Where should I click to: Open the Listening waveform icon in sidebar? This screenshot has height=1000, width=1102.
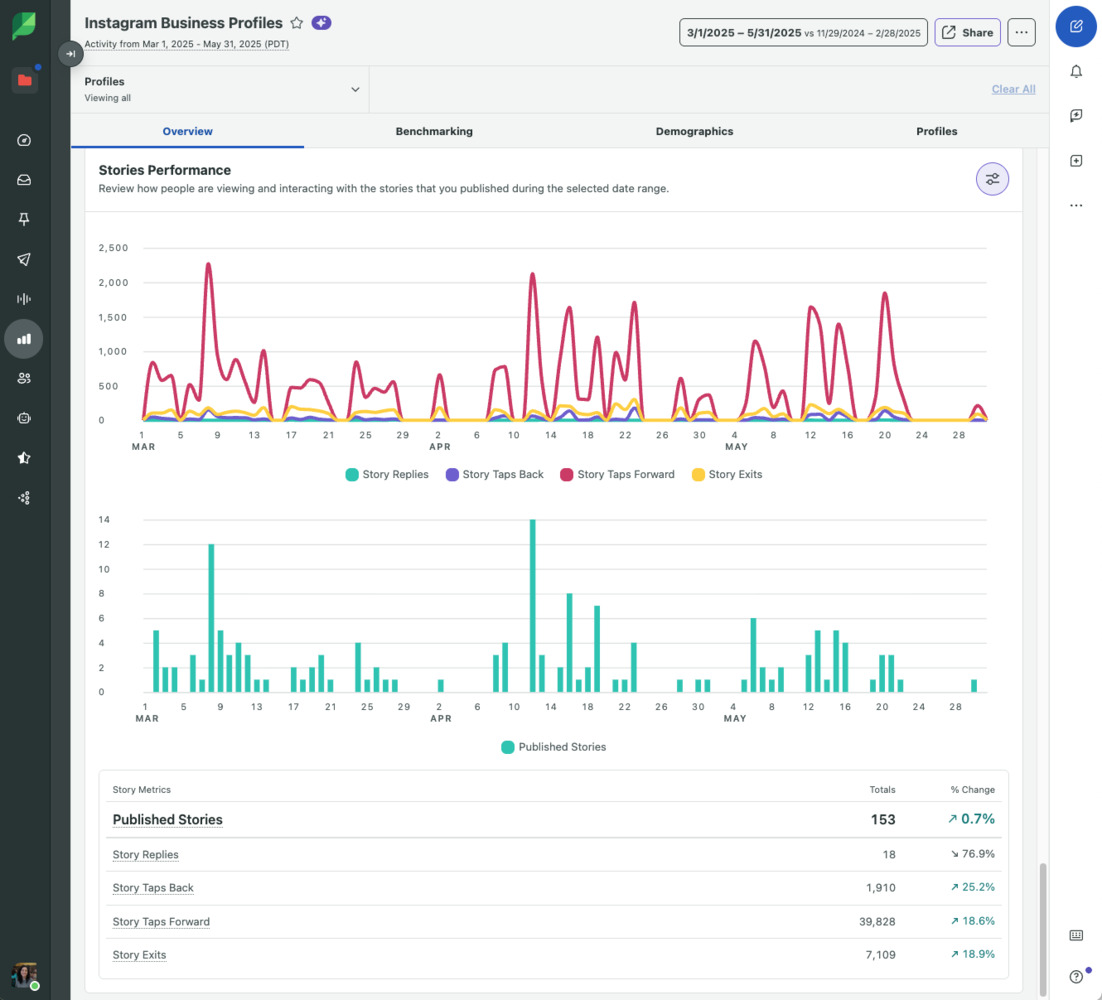click(24, 298)
